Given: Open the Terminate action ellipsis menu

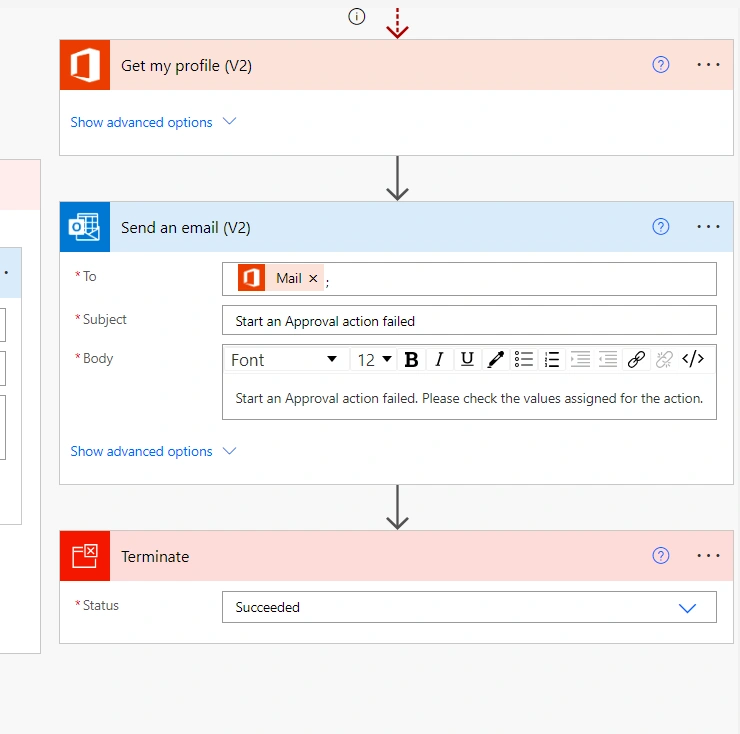Looking at the screenshot, I should (x=708, y=556).
